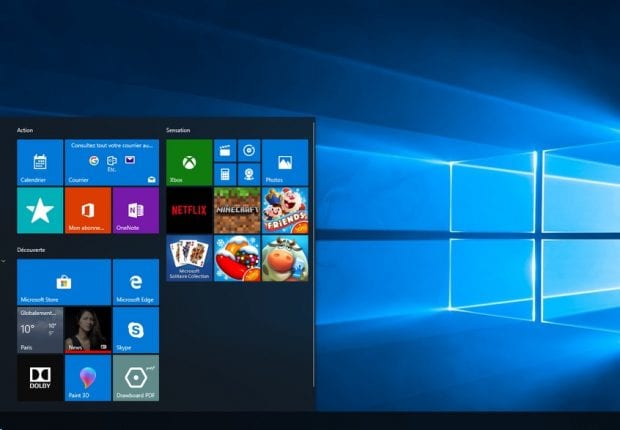
Task: Open the Courrier mail tile
Action: coord(112,162)
